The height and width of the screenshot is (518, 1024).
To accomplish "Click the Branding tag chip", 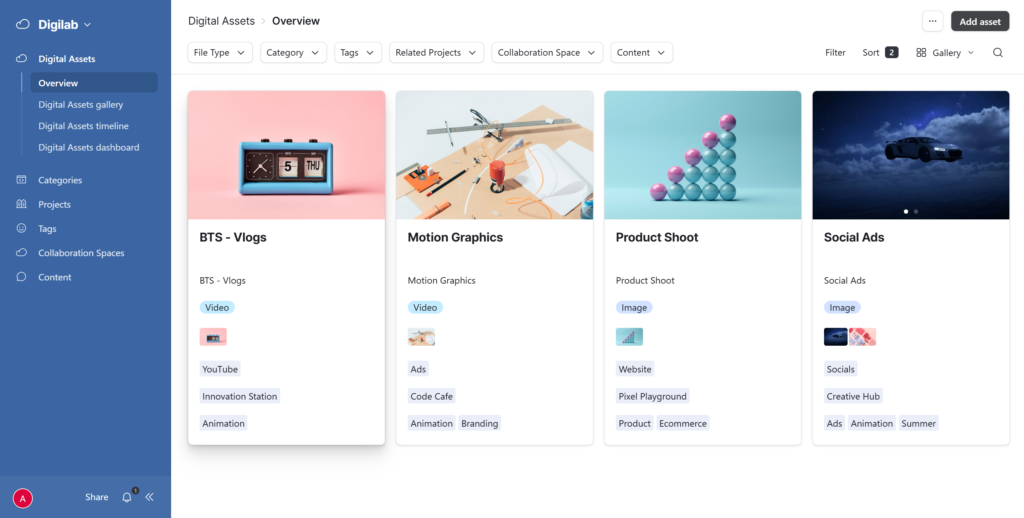I will [479, 423].
